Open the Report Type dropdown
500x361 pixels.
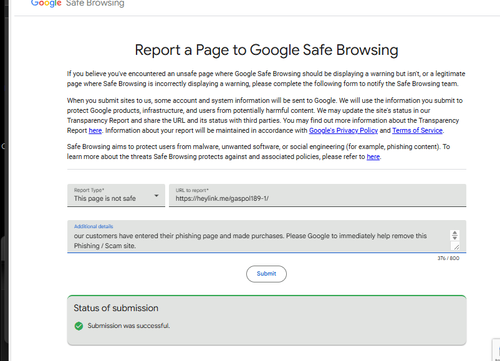point(116,195)
